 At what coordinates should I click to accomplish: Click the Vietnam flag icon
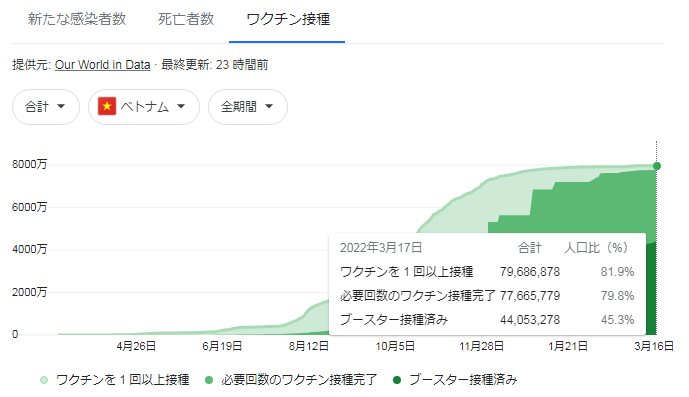coord(107,106)
